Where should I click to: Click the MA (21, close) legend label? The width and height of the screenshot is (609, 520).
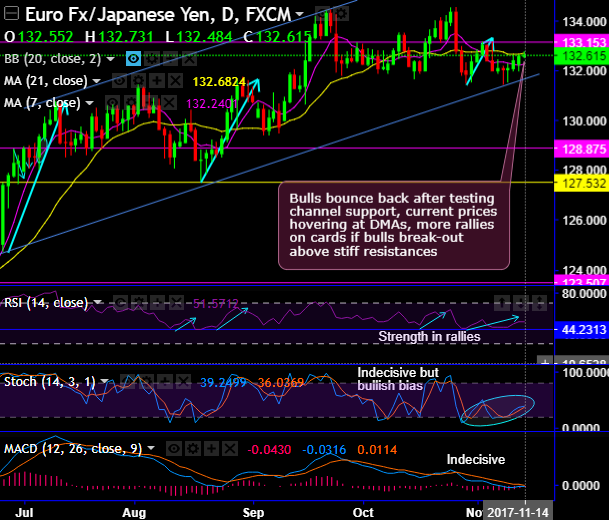coord(46,81)
